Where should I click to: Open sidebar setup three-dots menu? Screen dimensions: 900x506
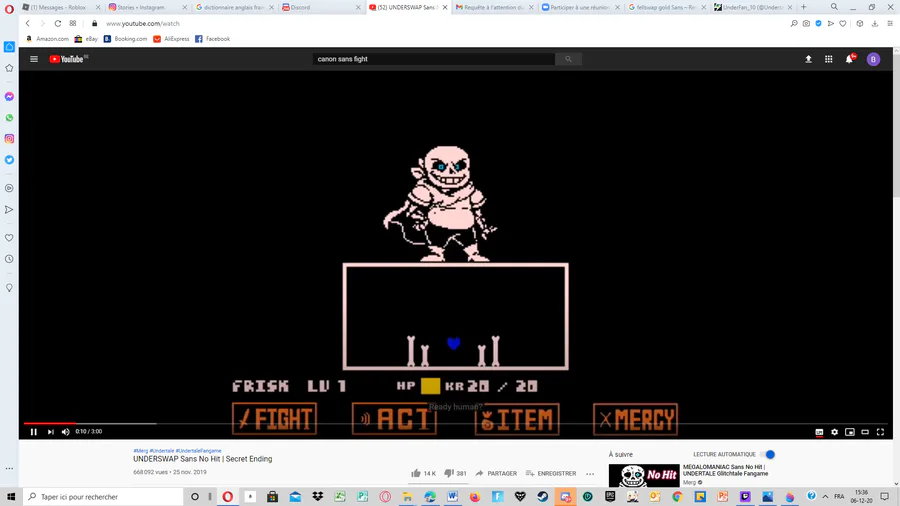(9, 469)
